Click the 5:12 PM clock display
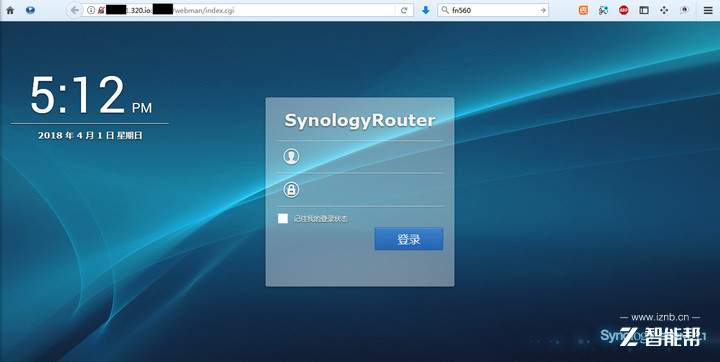 coord(90,95)
